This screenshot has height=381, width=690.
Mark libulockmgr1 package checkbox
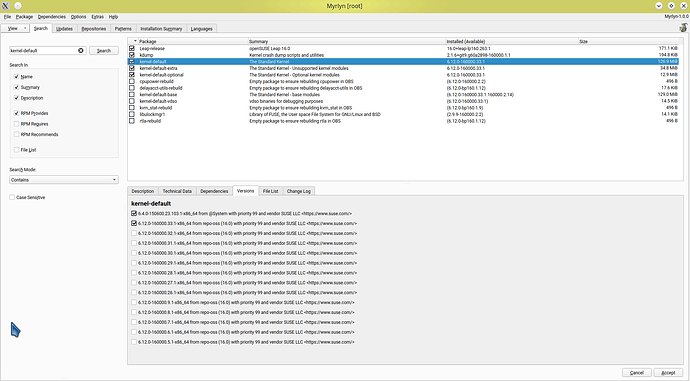[x=132, y=114]
